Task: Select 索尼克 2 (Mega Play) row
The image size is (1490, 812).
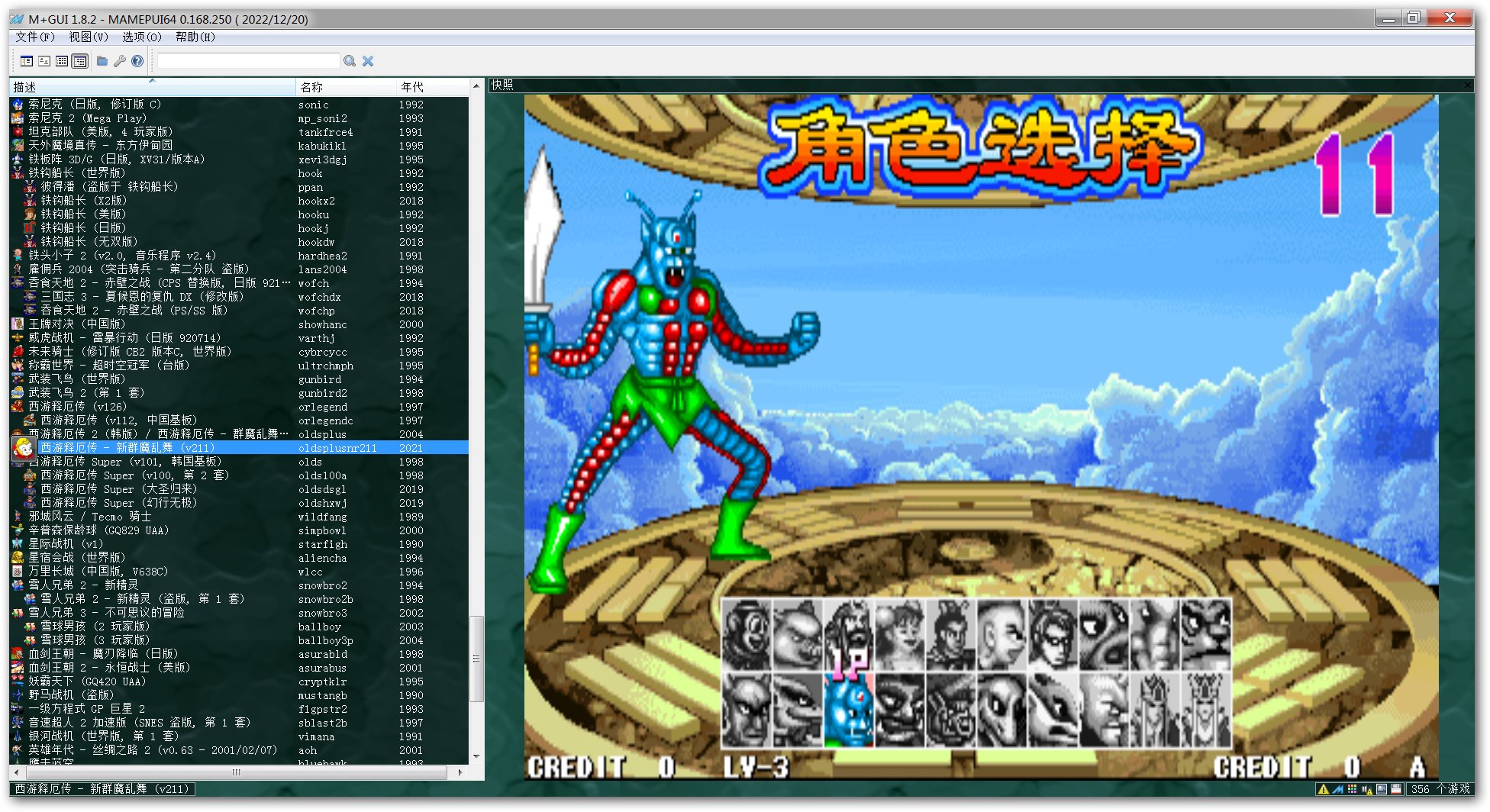Action: coord(240,118)
